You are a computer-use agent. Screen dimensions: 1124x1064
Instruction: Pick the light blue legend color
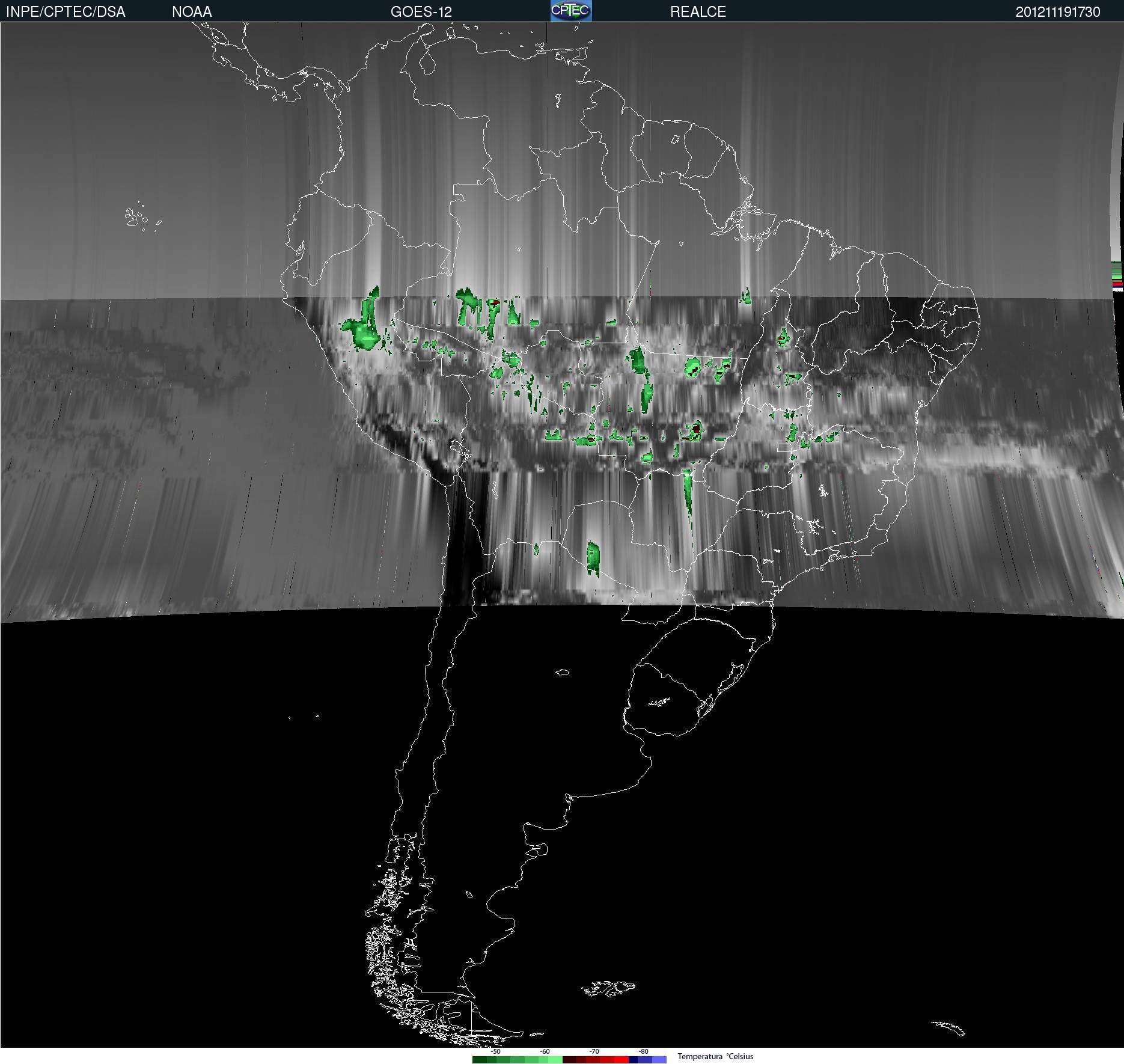[659, 1060]
